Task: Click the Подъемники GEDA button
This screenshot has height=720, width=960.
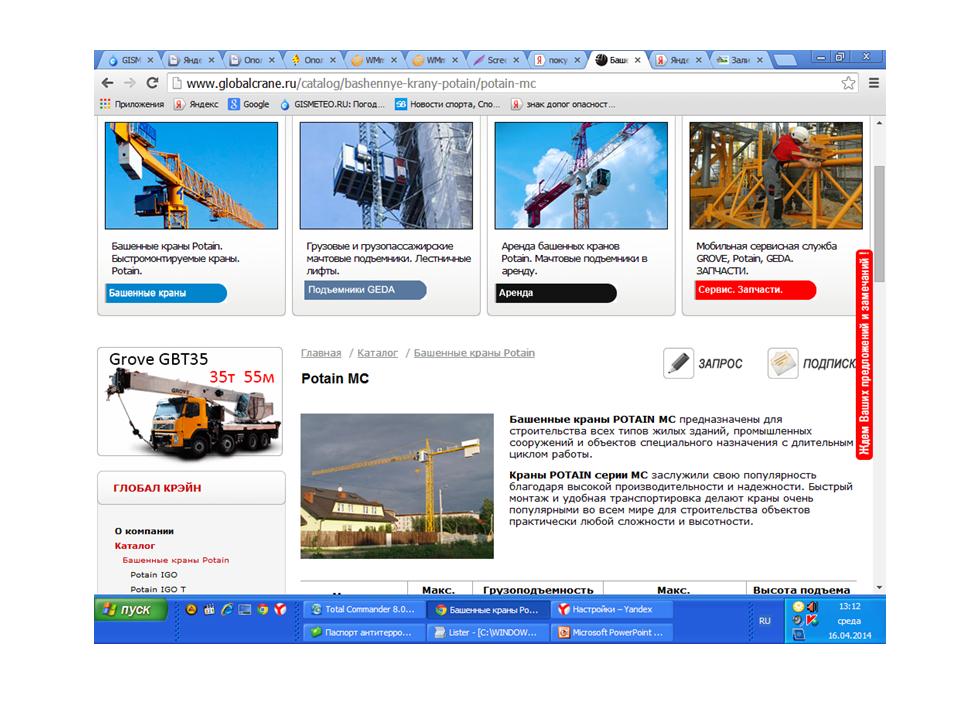Action: tap(365, 290)
